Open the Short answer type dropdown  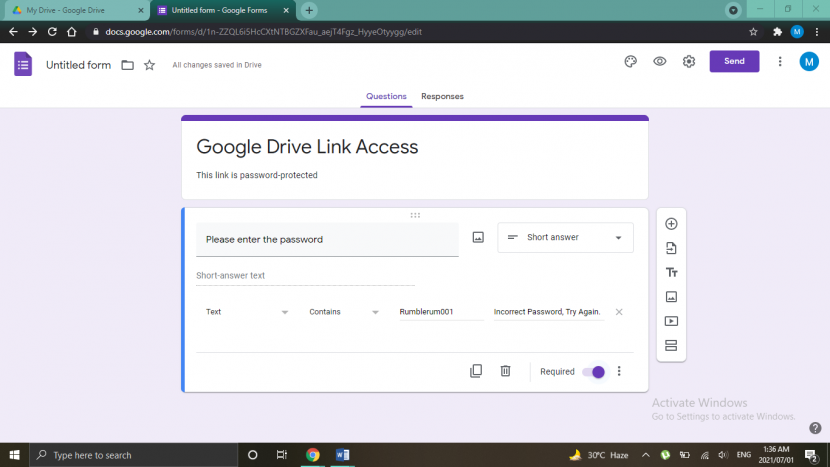565,238
